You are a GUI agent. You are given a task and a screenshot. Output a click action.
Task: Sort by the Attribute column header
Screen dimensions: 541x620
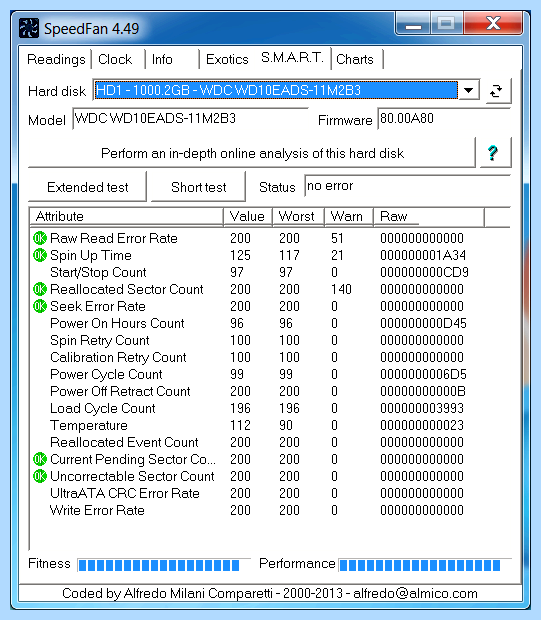pos(127,216)
